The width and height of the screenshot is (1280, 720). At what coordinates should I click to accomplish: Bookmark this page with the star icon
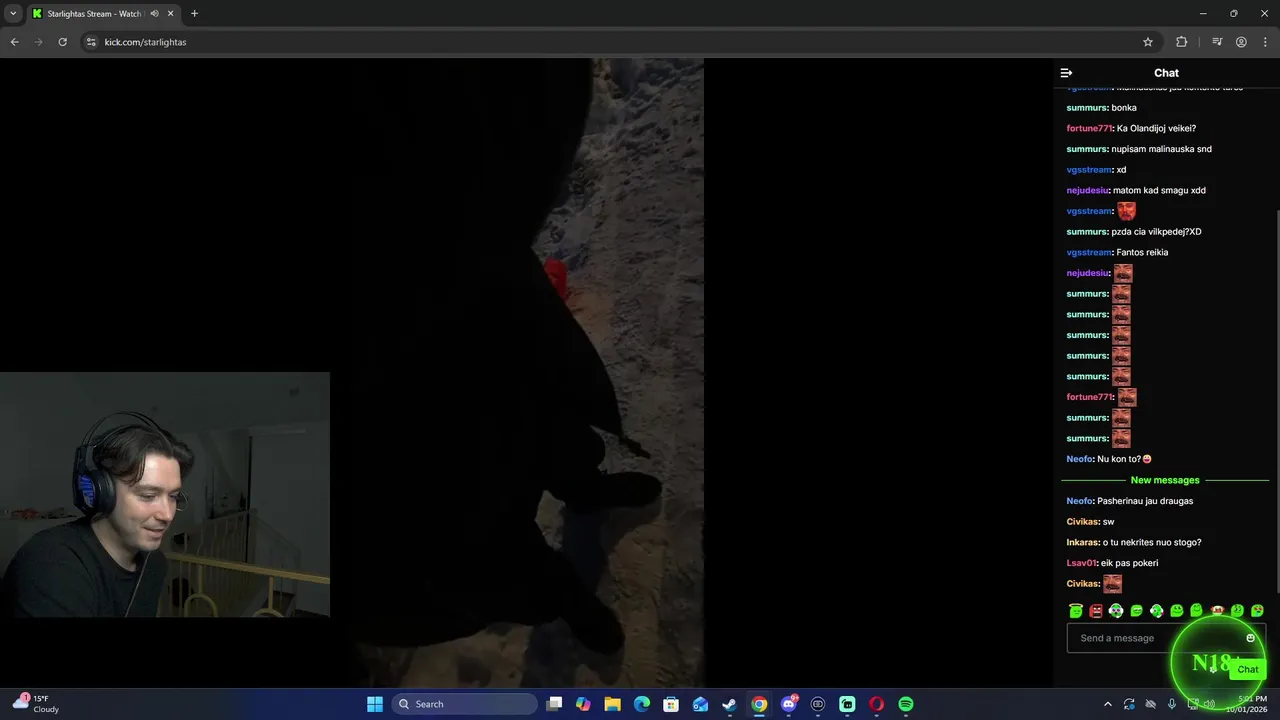(1148, 42)
